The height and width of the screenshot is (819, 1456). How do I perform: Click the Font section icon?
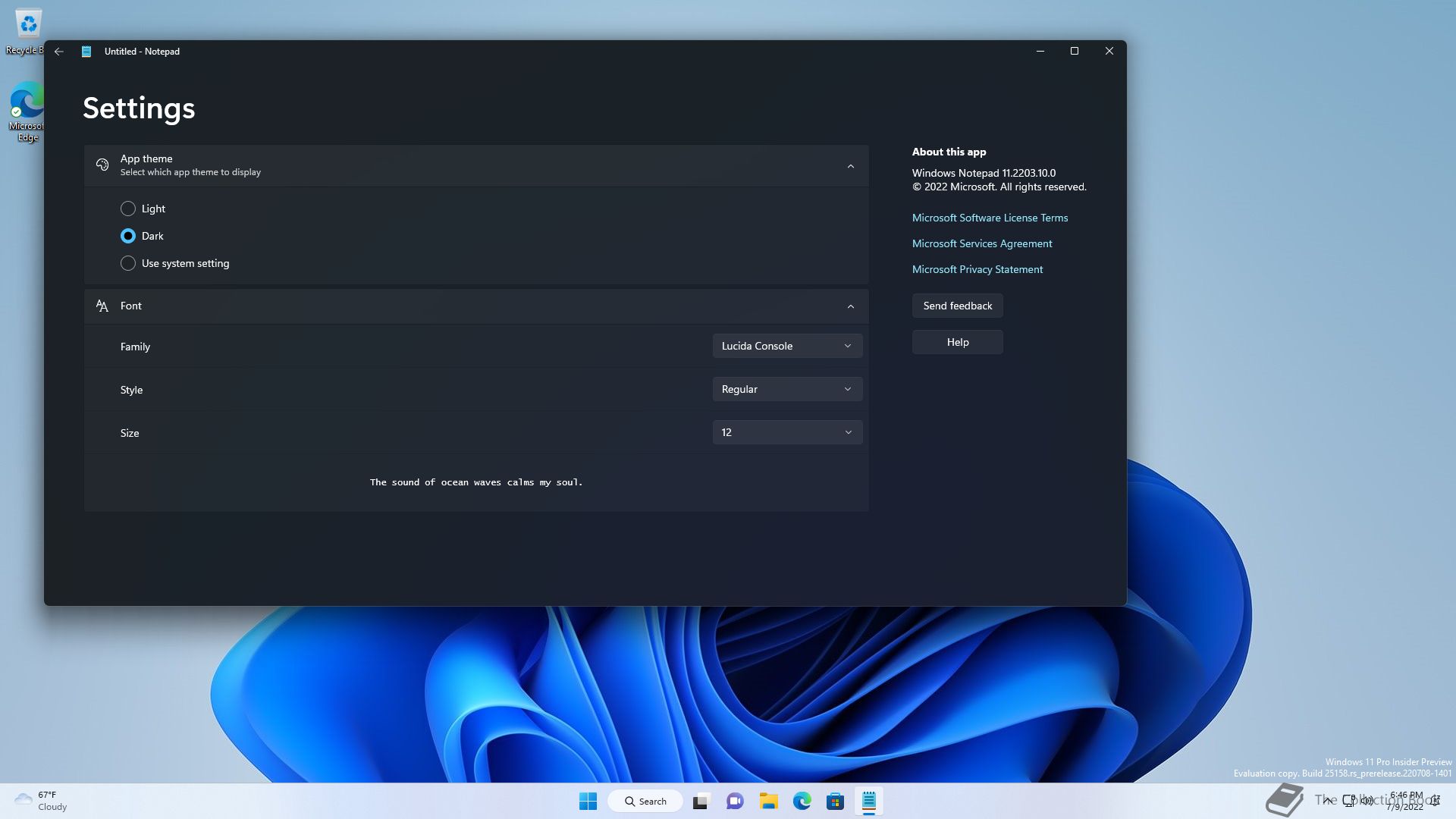click(102, 306)
